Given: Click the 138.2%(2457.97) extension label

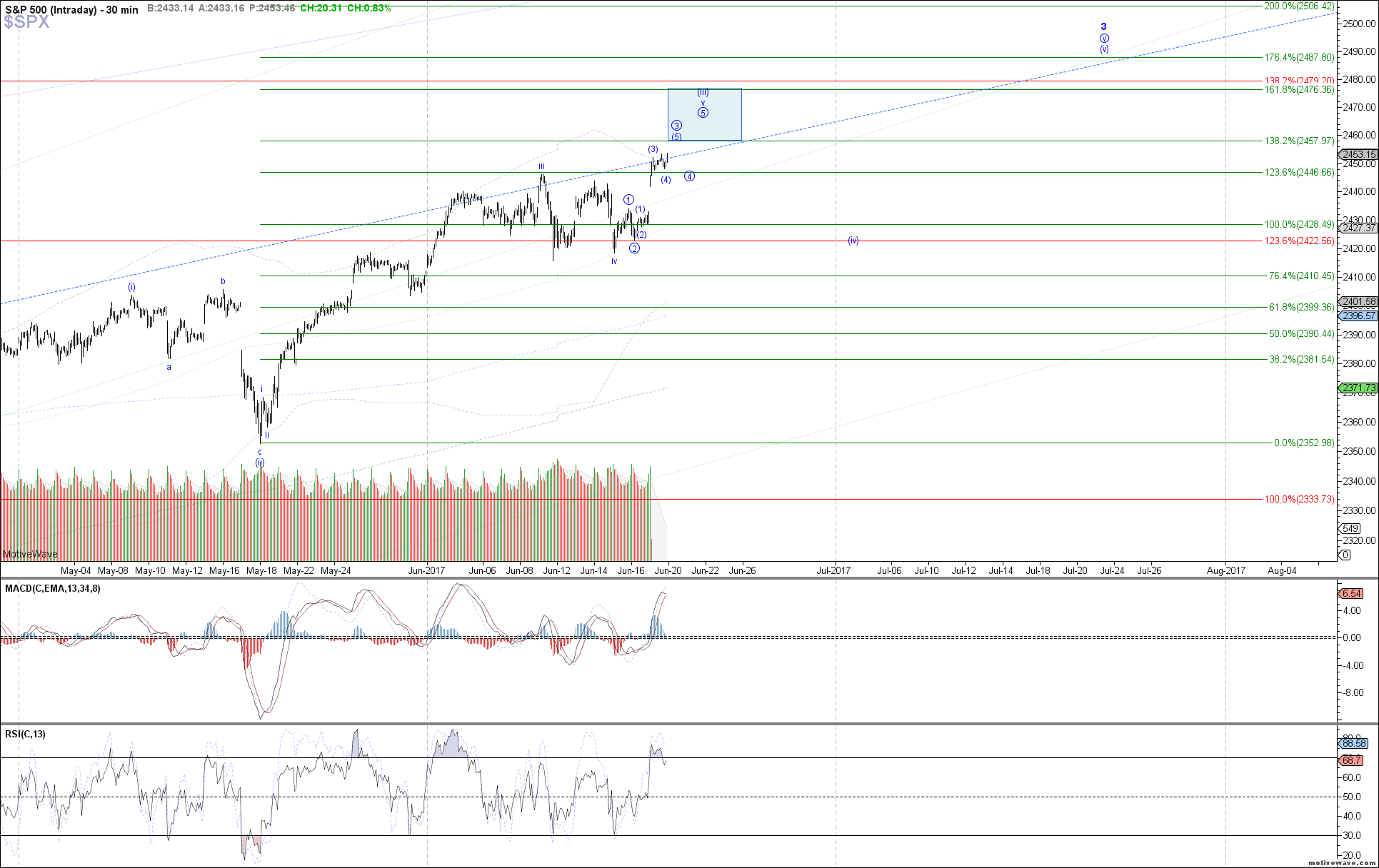Looking at the screenshot, I should tap(1299, 141).
